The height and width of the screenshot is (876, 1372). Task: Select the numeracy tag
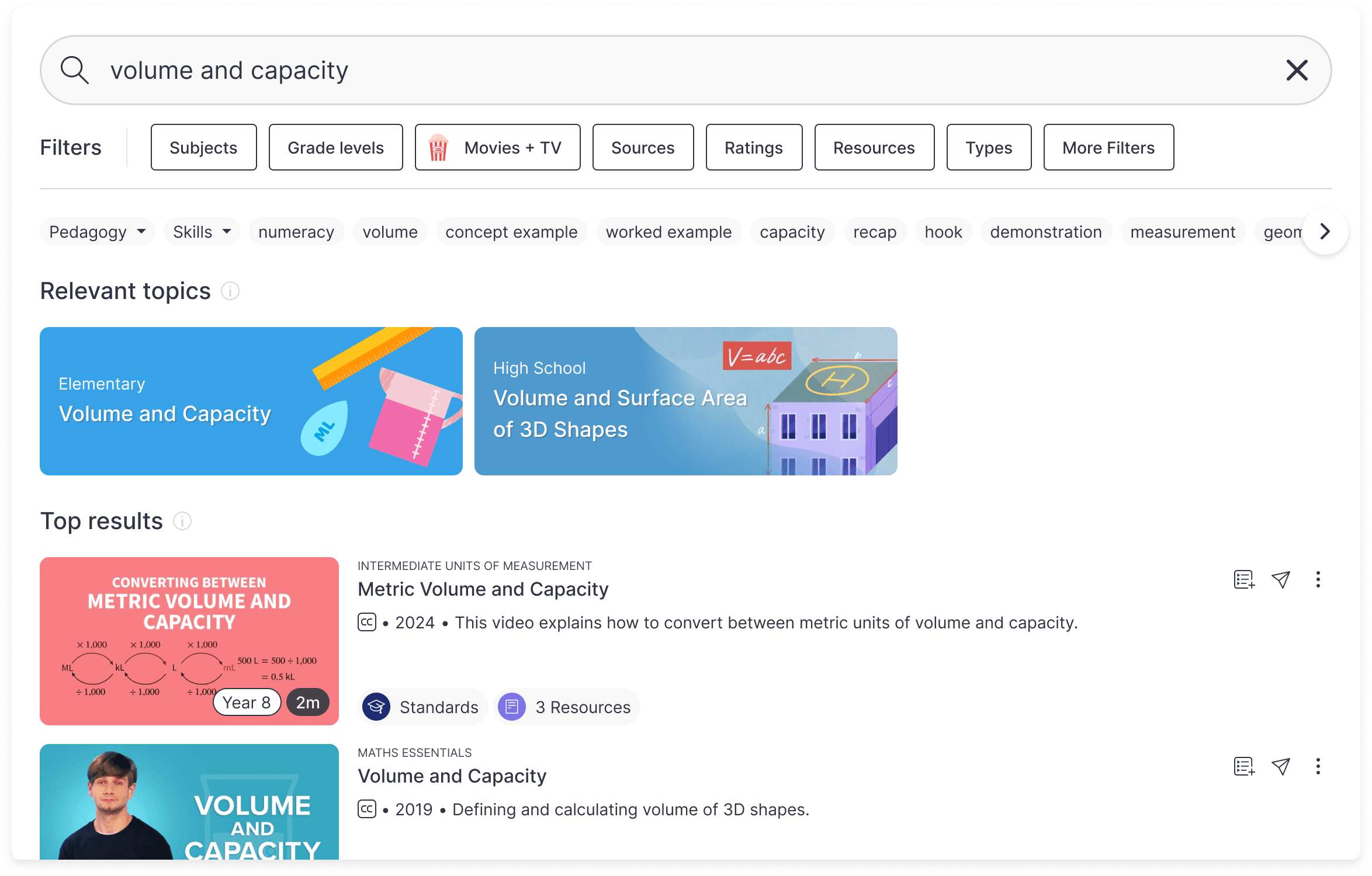296,231
